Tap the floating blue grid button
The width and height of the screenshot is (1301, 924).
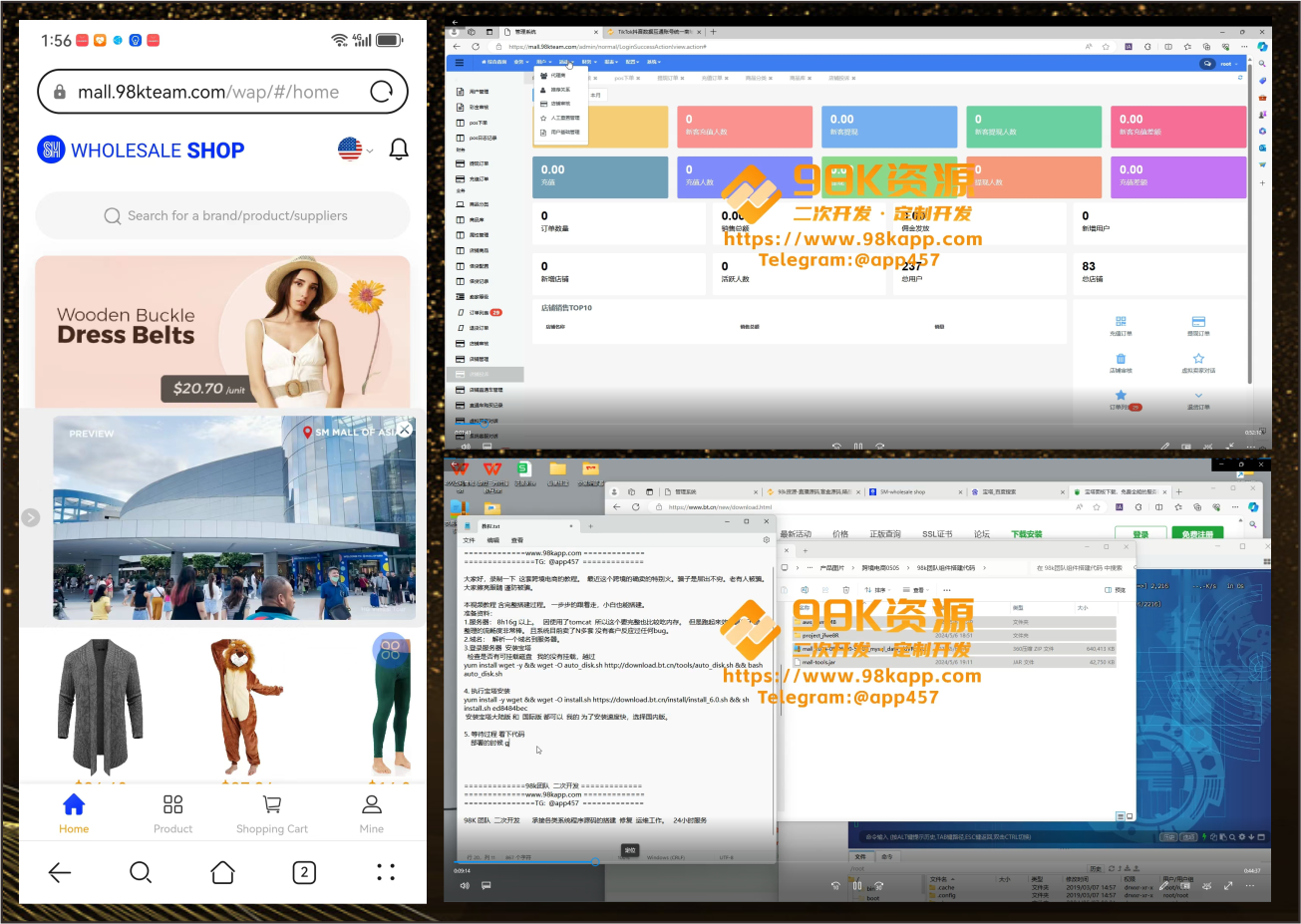[390, 649]
